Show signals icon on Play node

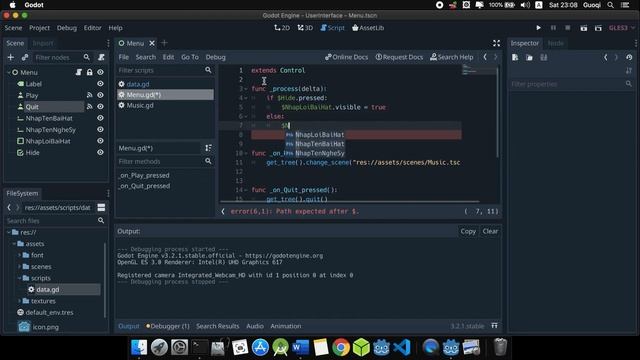click(x=89, y=95)
